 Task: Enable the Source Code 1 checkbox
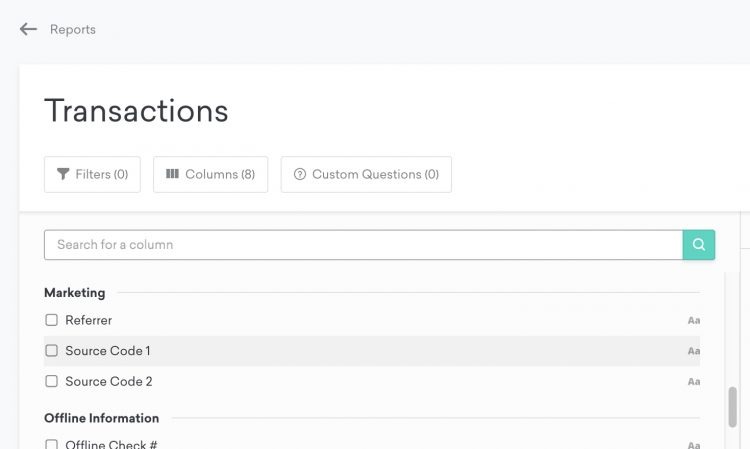click(52, 351)
